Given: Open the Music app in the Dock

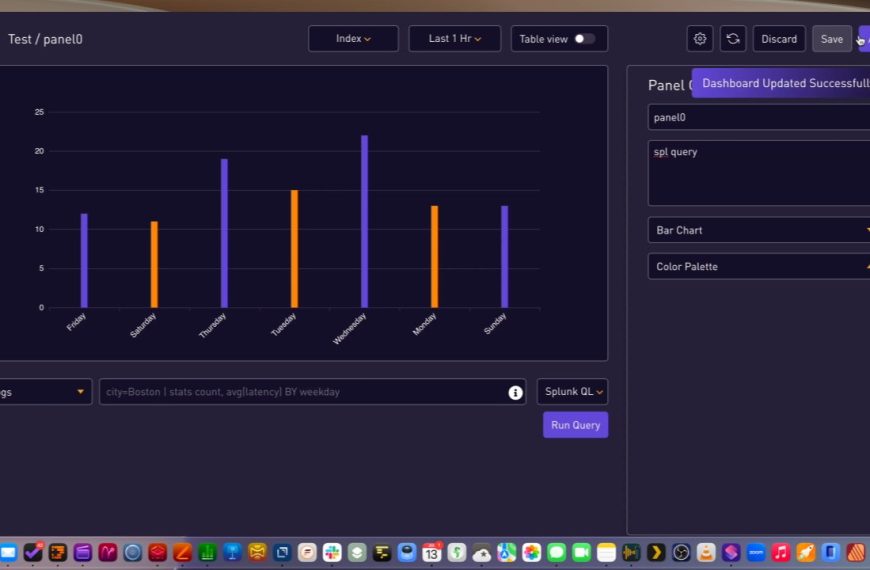Looking at the screenshot, I should point(781,552).
